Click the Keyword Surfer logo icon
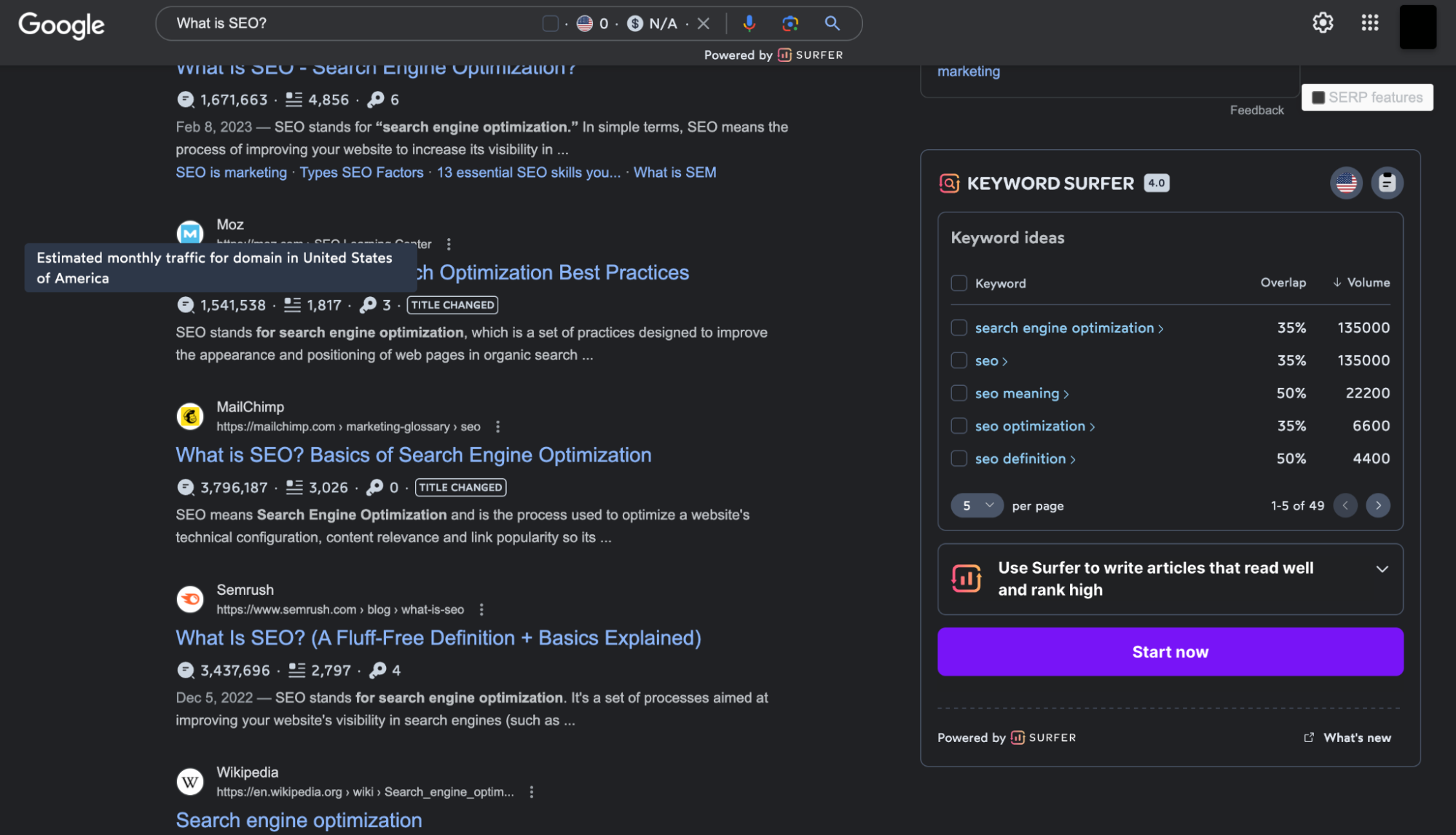Screen dimensions: 1456x835 click(x=949, y=183)
